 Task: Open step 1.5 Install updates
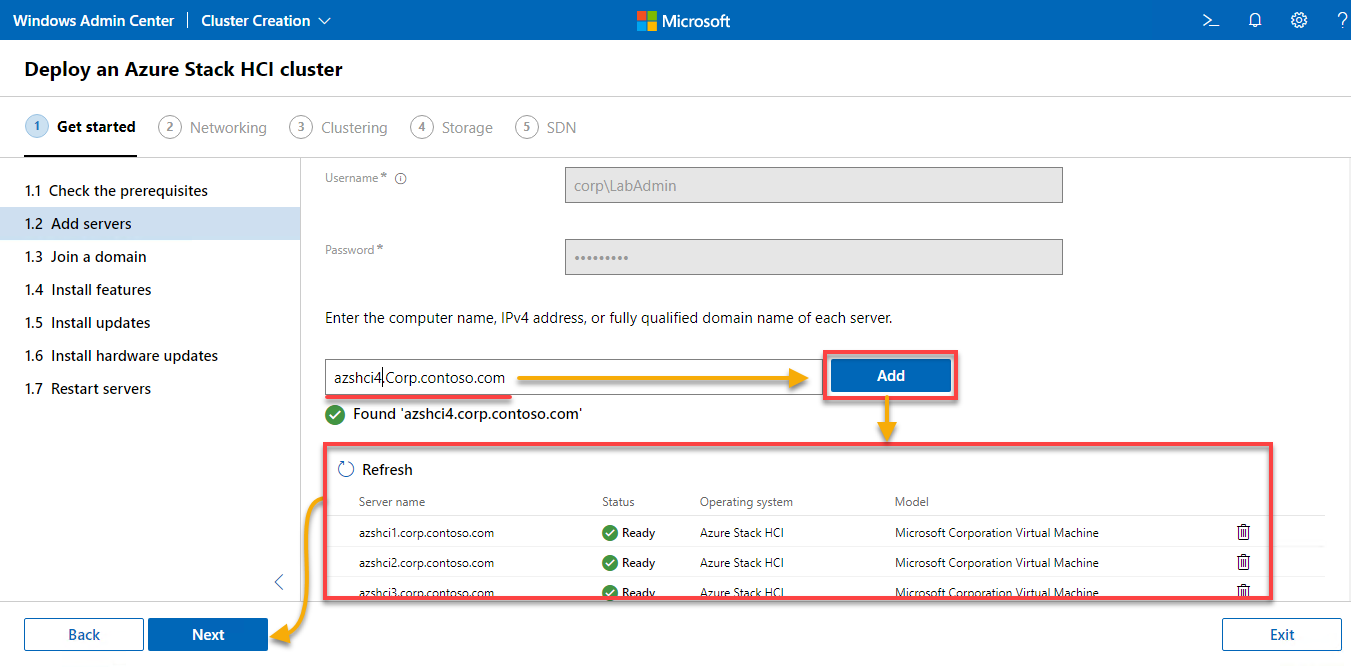(150, 323)
